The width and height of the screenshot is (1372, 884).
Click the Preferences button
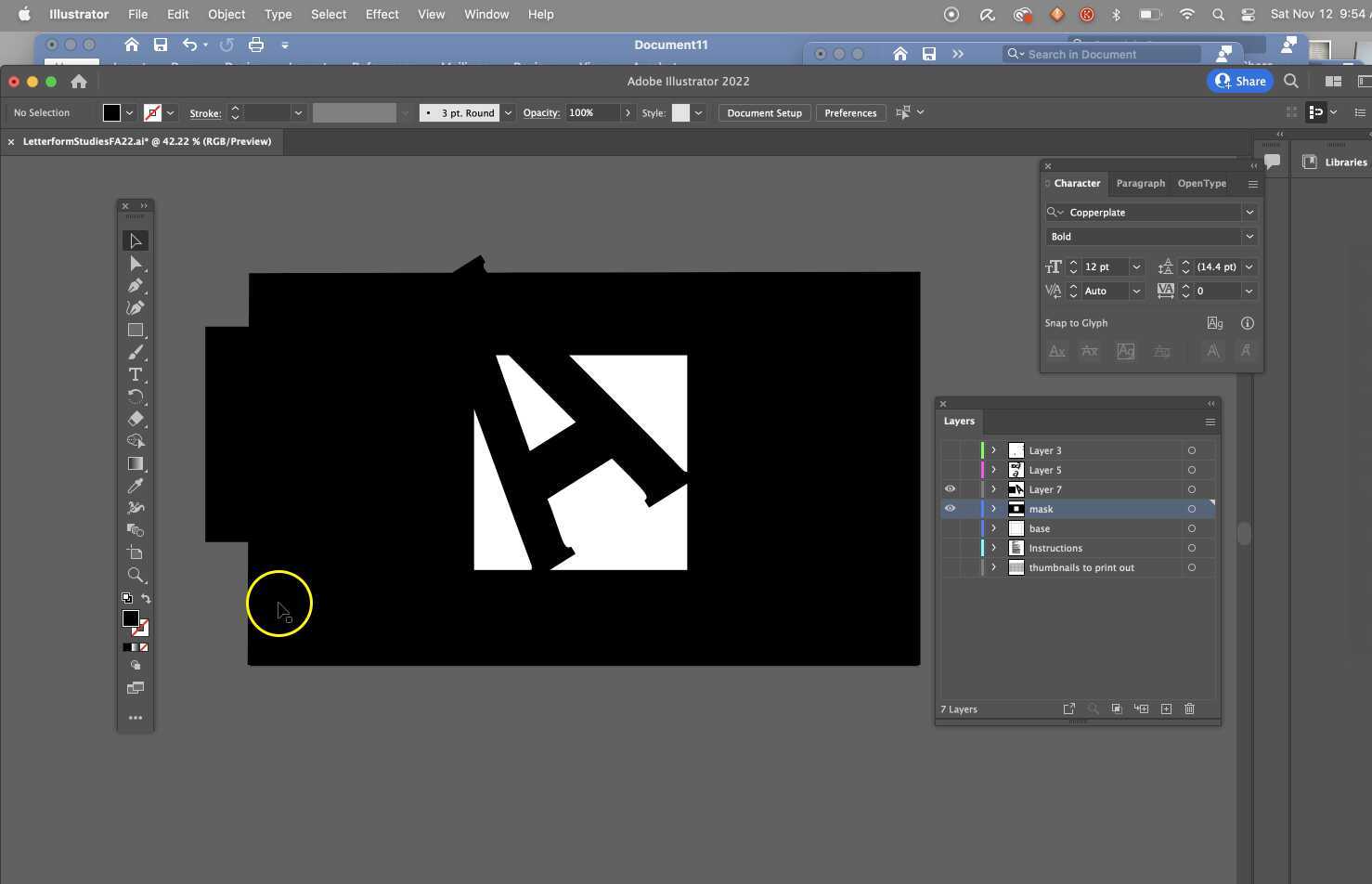tap(850, 113)
